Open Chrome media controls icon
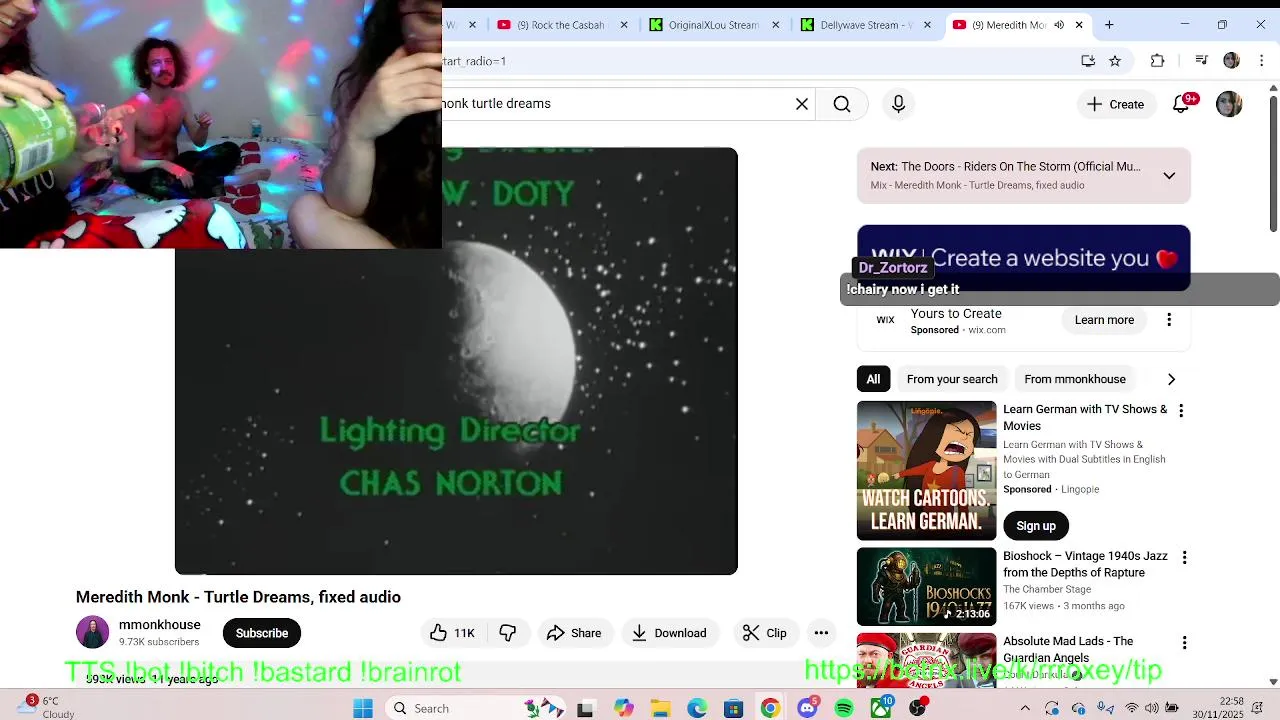Image resolution: width=1280 pixels, height=720 pixels. click(x=1202, y=61)
